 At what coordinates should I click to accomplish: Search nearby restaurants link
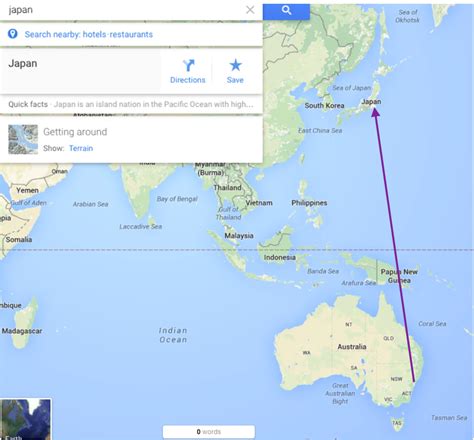click(131, 34)
